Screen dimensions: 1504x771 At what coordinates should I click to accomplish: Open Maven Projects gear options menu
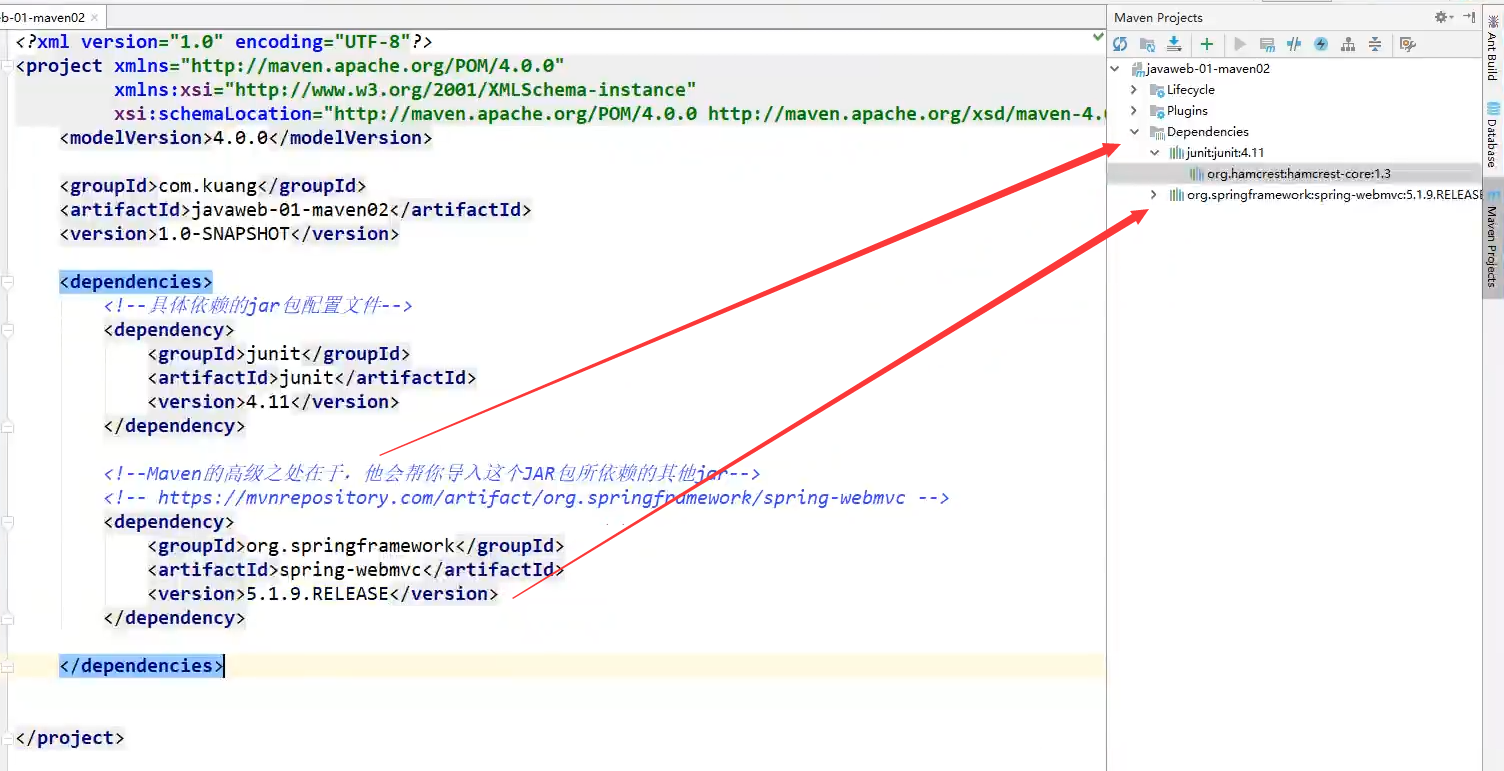tap(1443, 17)
